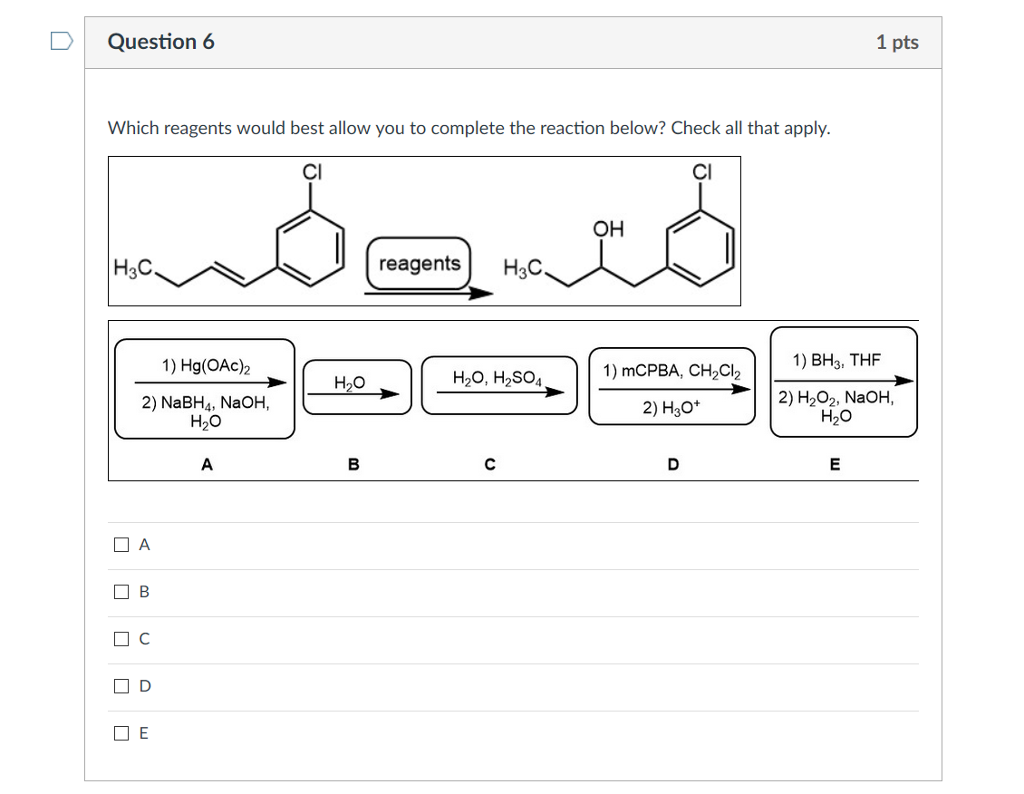Check the answer checkbox for option E

(121, 732)
